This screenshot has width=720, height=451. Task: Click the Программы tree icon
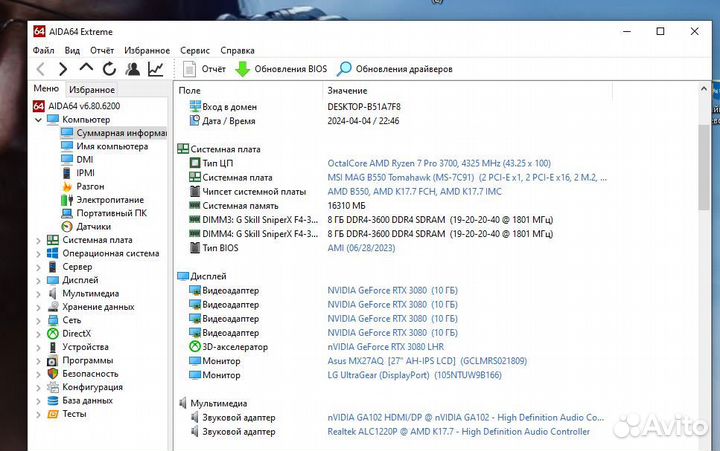[53, 361]
